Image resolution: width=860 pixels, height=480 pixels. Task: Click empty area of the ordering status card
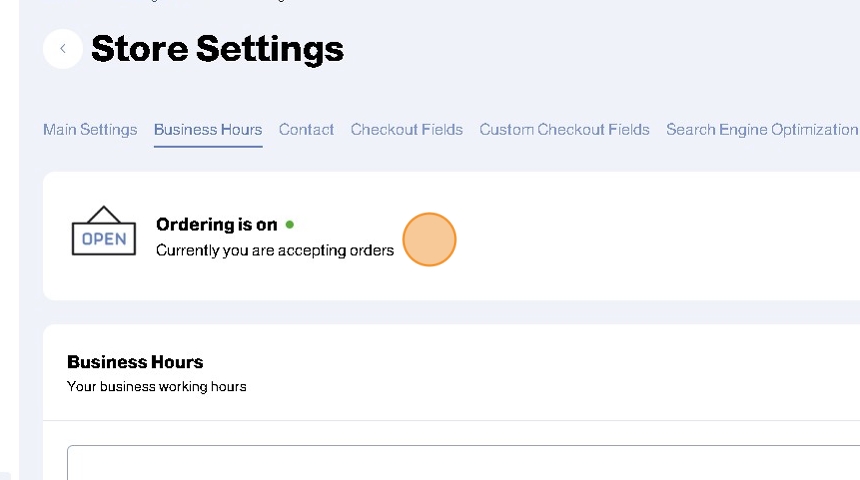pos(650,237)
